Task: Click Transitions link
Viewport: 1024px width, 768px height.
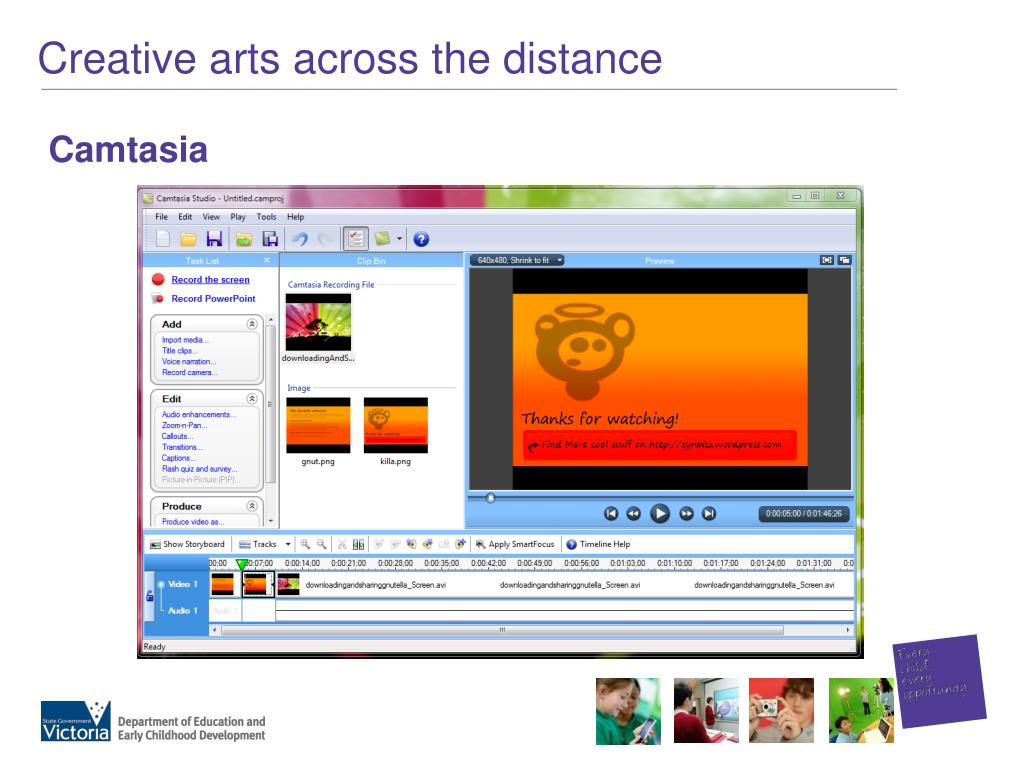Action: (182, 447)
